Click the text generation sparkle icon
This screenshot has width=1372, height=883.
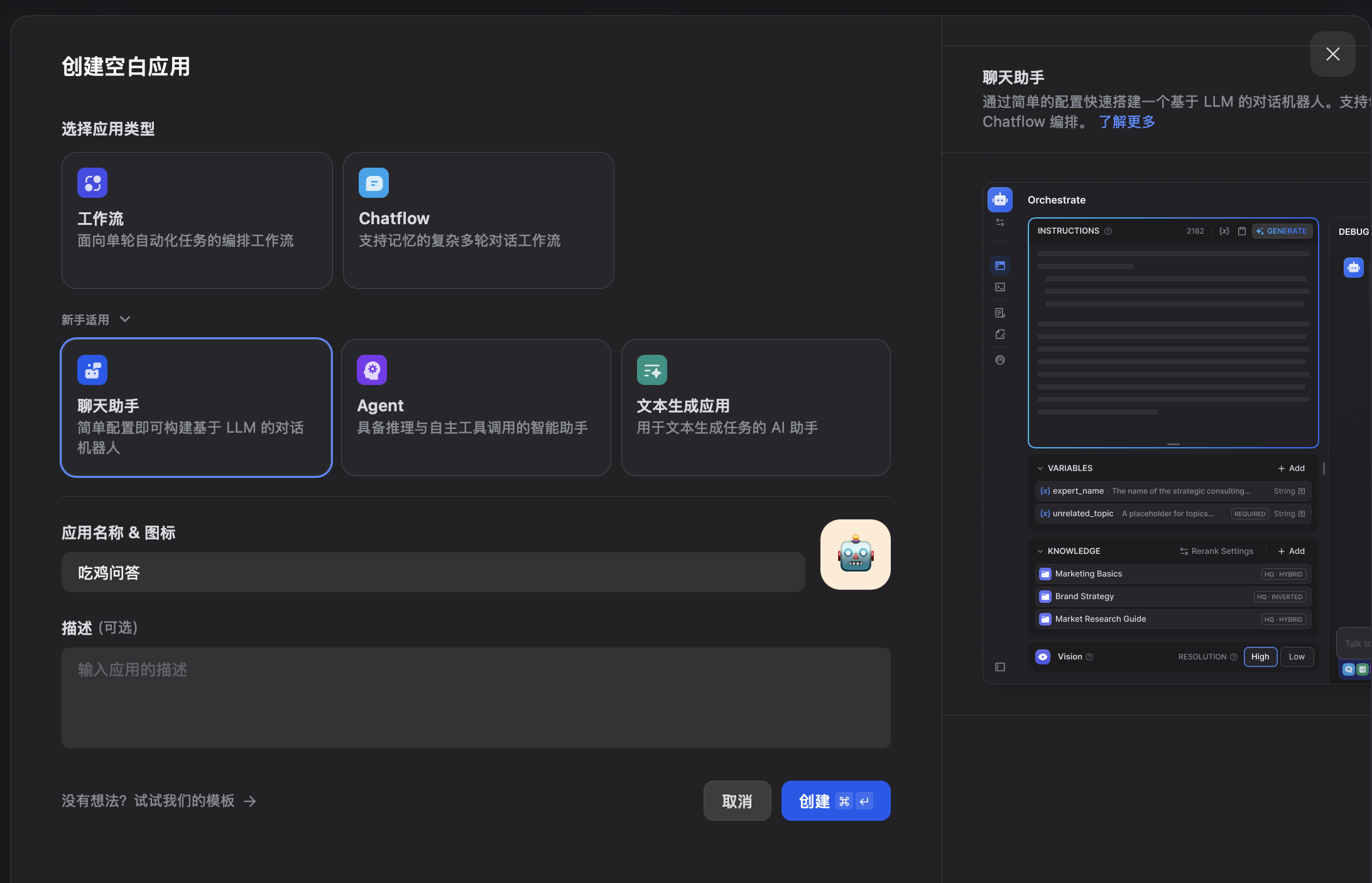pos(652,370)
